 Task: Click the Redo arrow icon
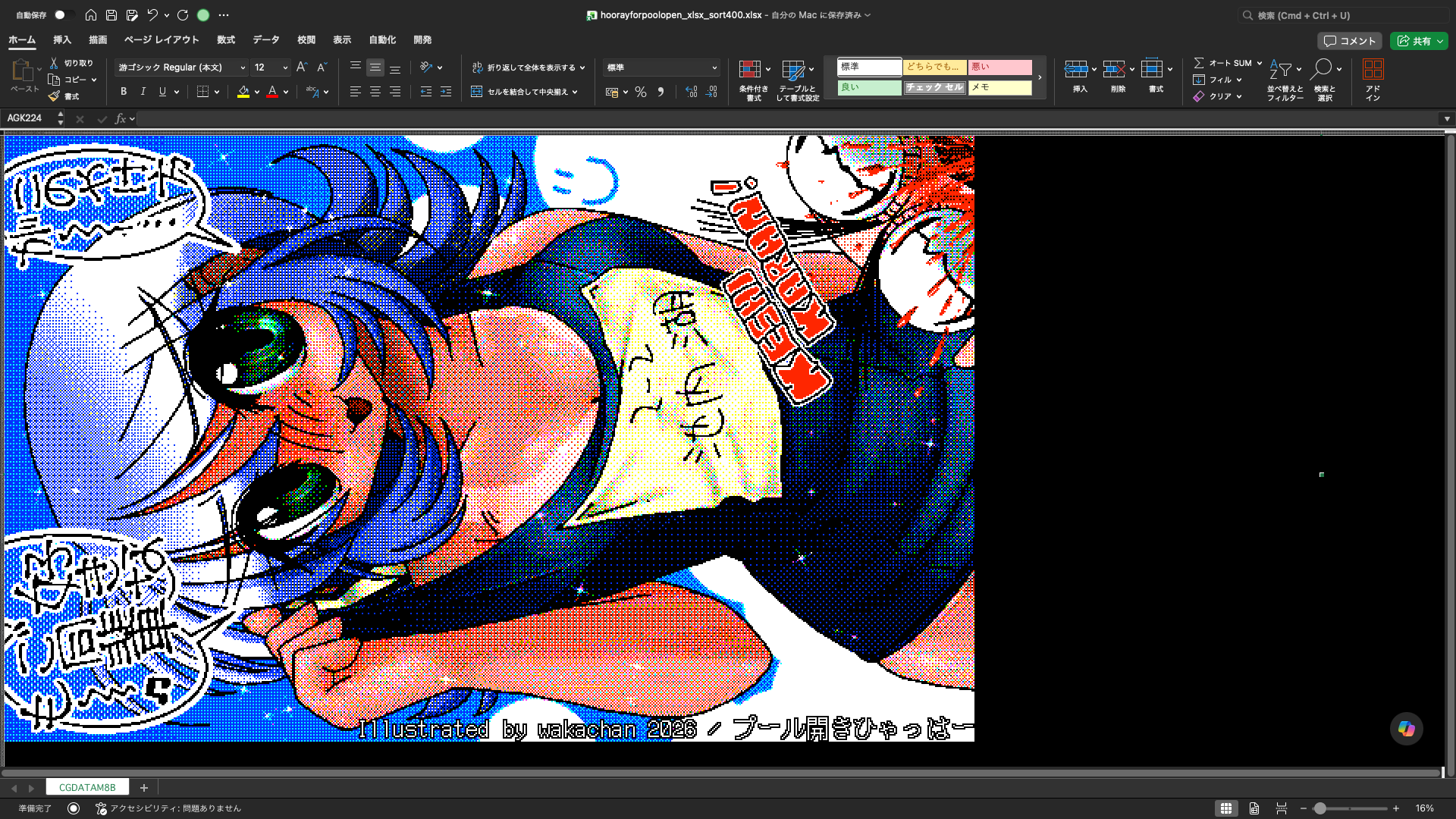tap(183, 15)
